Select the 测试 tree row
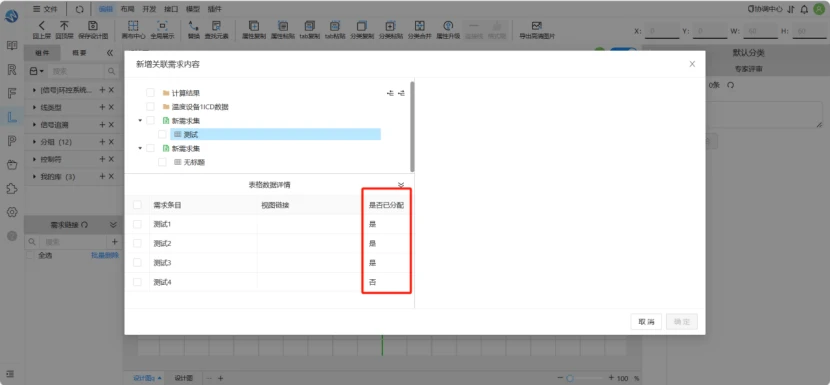Viewport: 831px width, 385px height. pos(275,134)
